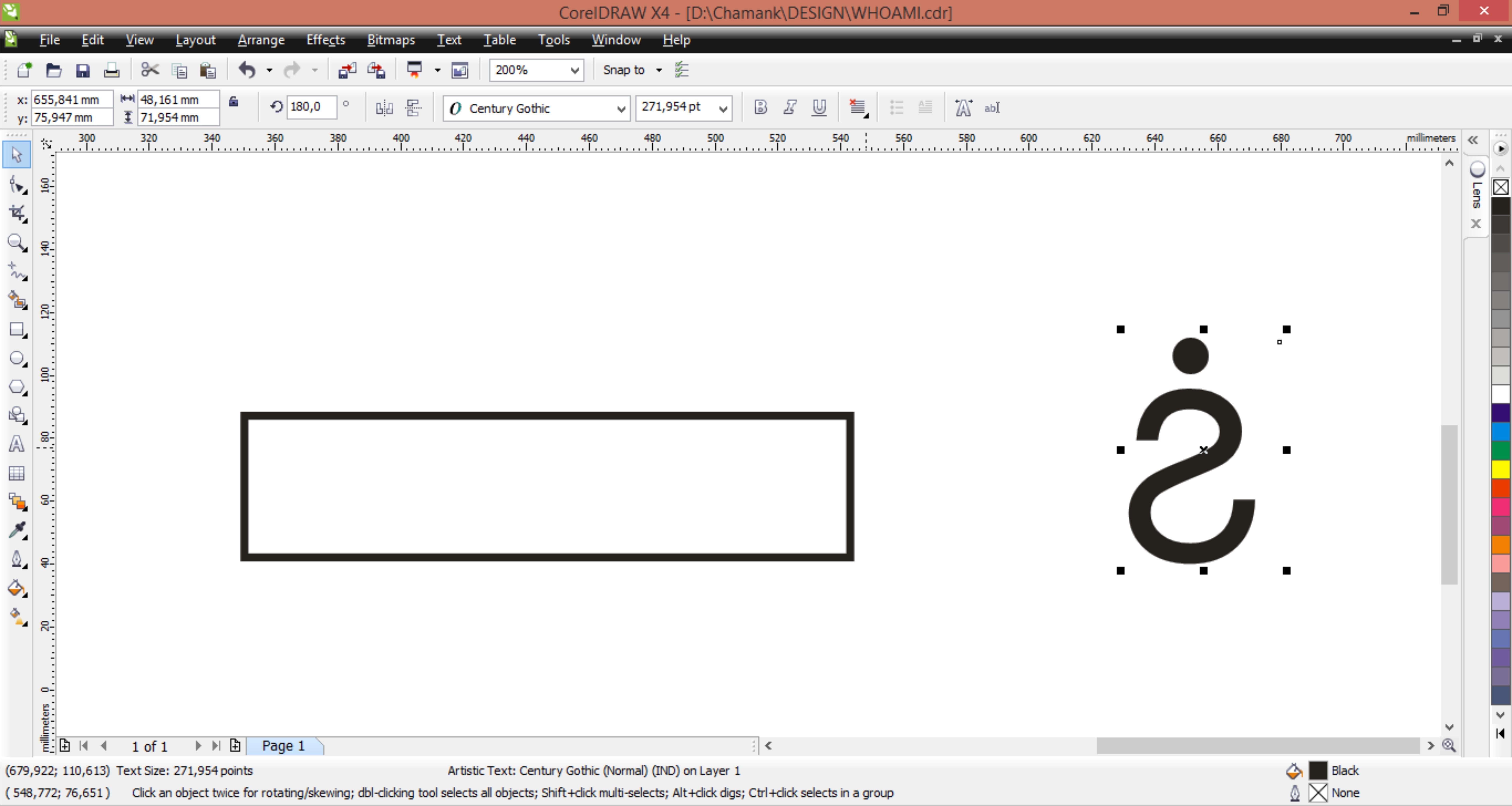Copy the selected object
1512x806 pixels.
coord(179,70)
